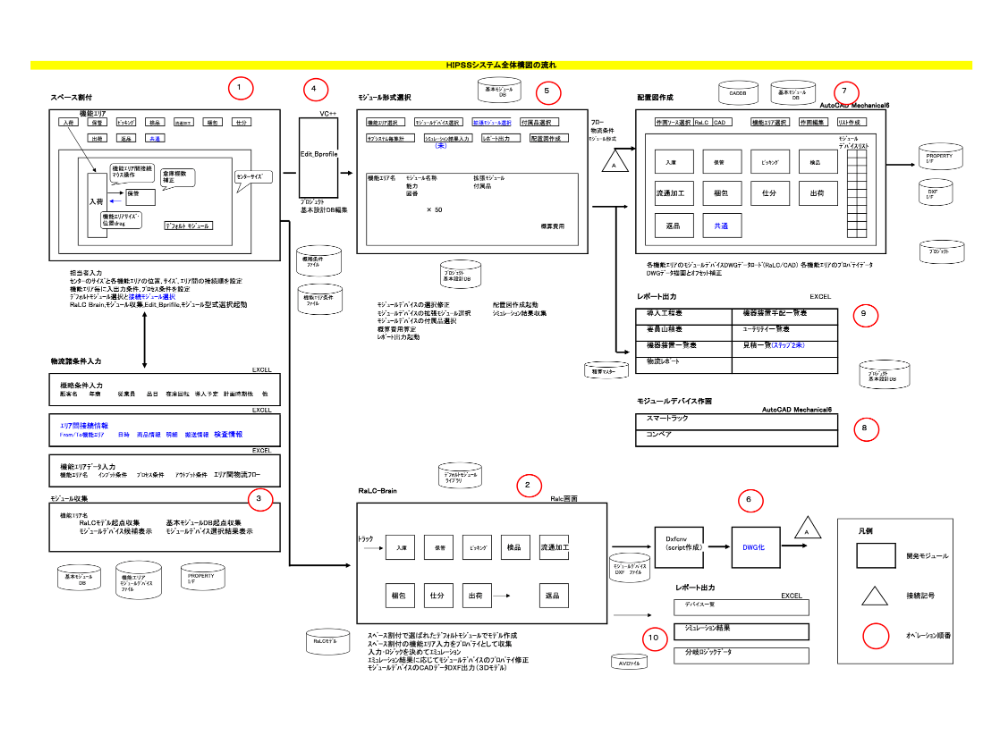Click the yellow HIPSS title banner
This screenshot has width=1000, height=750.
[x=500, y=64]
